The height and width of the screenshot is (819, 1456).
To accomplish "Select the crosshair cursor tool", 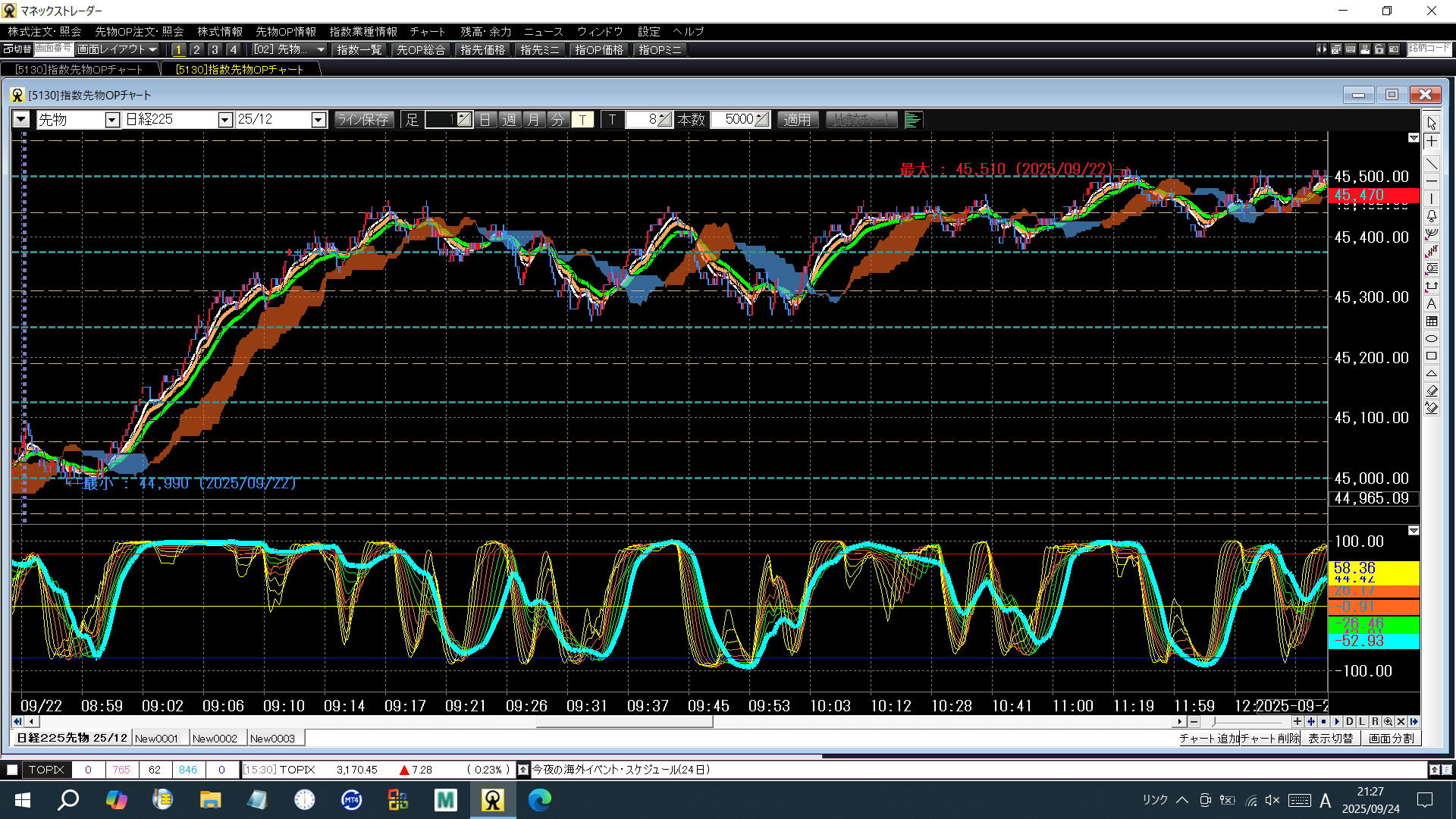I will (1431, 142).
